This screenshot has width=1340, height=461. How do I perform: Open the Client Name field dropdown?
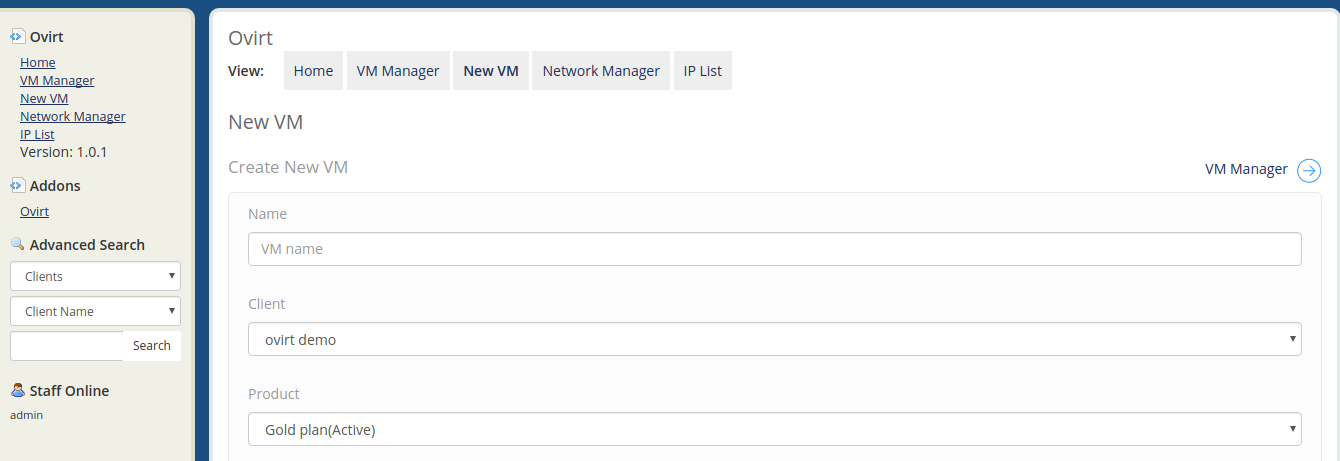click(x=95, y=311)
